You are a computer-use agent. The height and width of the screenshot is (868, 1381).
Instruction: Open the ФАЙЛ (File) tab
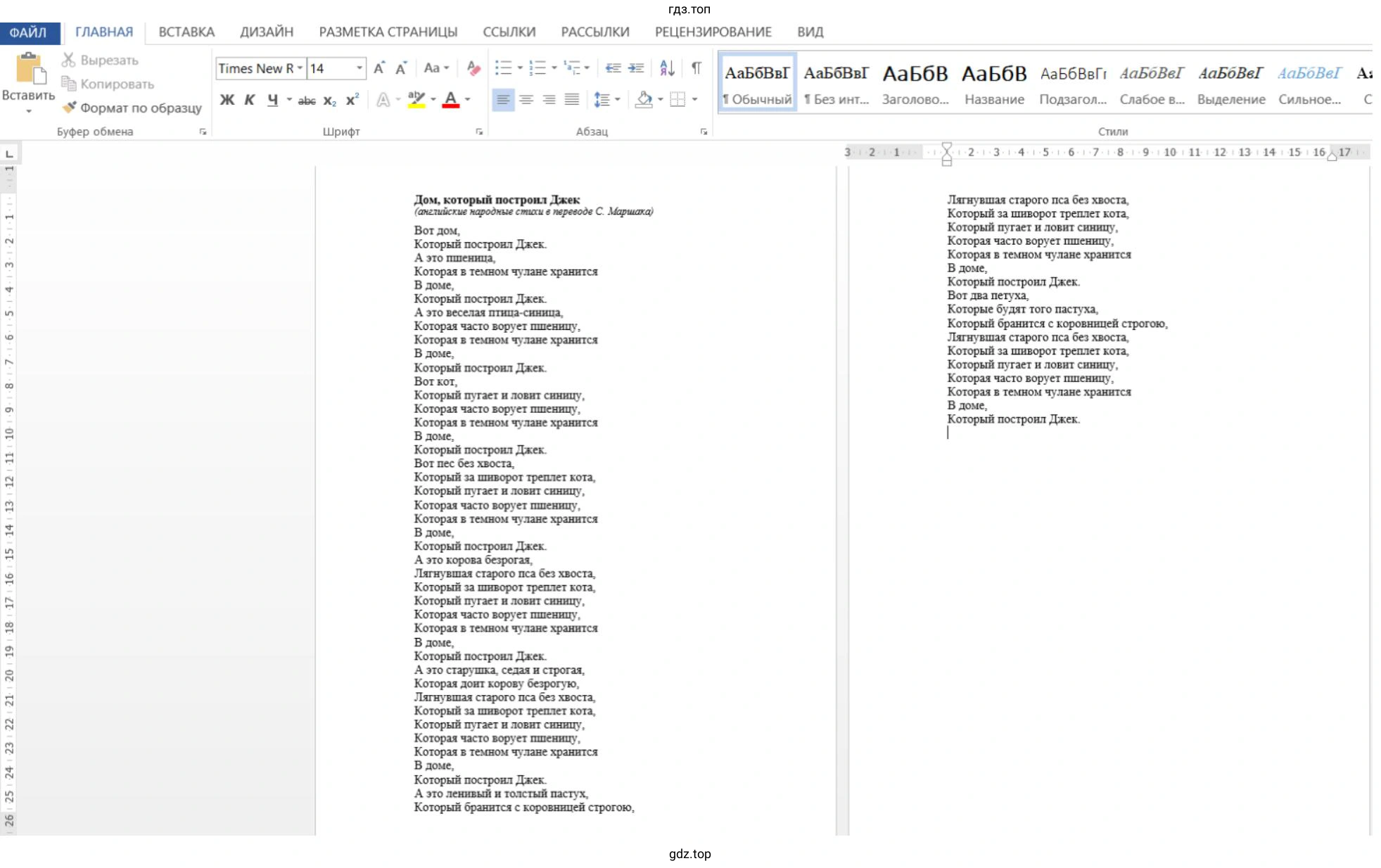point(29,32)
